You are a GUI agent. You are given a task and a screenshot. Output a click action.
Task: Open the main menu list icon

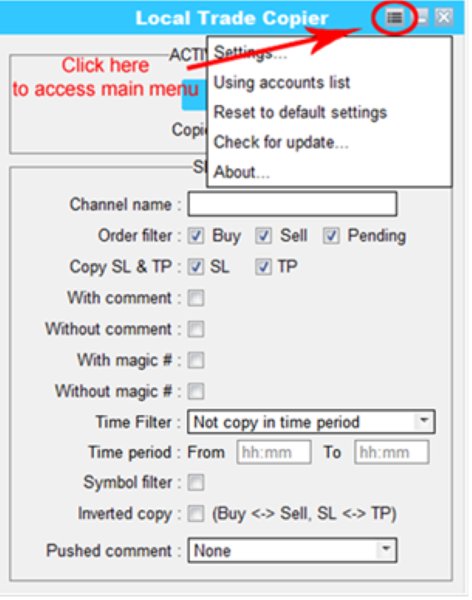pyautogui.click(x=395, y=17)
